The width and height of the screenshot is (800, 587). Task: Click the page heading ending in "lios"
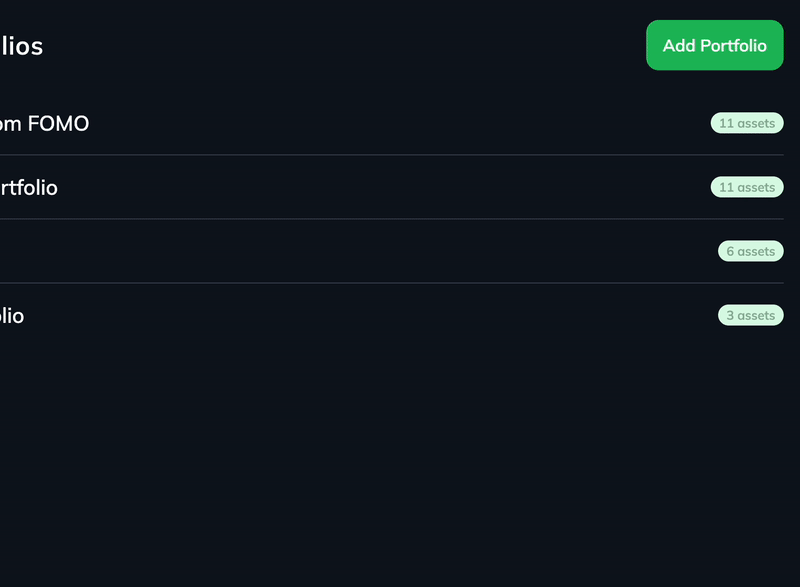click(x=21, y=46)
